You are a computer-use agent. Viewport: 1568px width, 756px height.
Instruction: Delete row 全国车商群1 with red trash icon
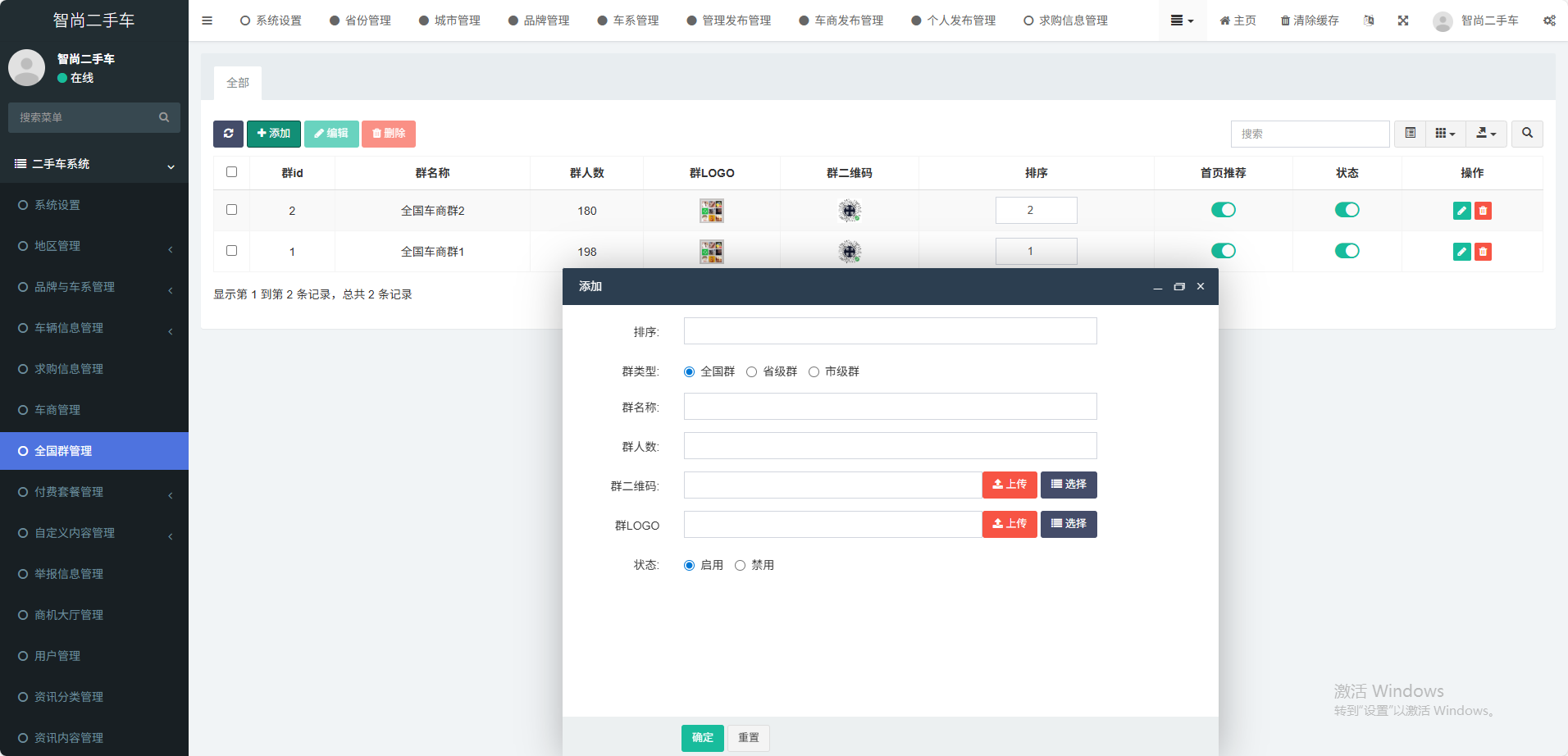pyautogui.click(x=1483, y=252)
